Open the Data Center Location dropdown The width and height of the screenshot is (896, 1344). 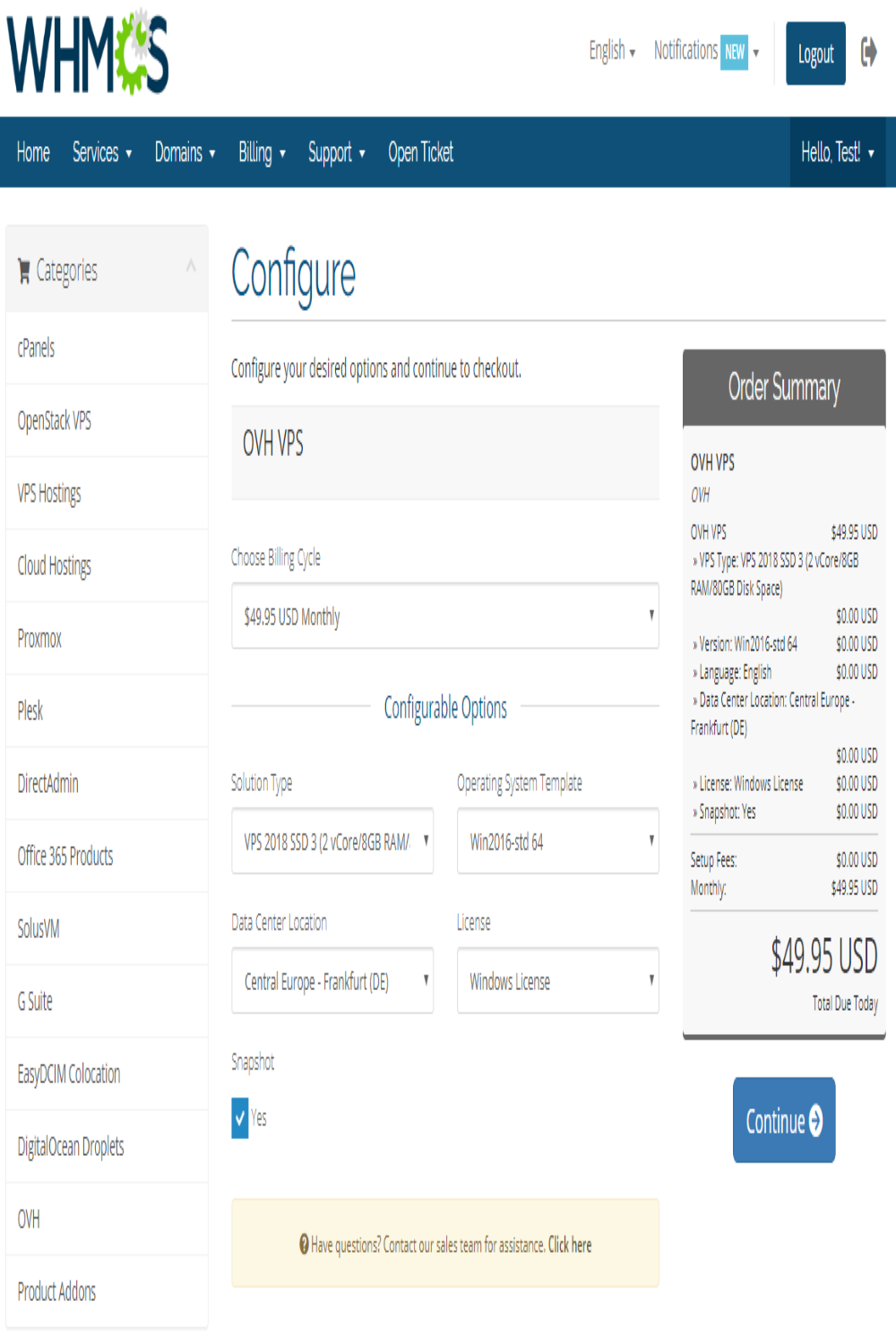(x=332, y=981)
